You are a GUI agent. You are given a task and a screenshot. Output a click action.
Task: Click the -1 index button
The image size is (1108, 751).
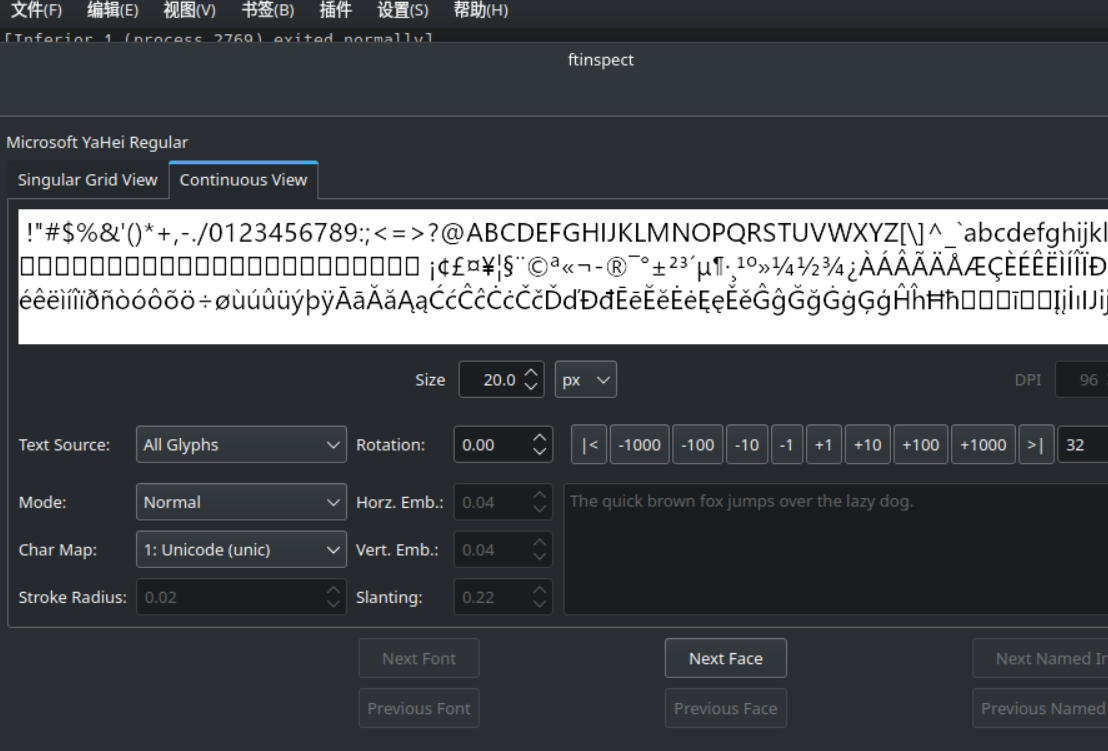[x=786, y=445]
